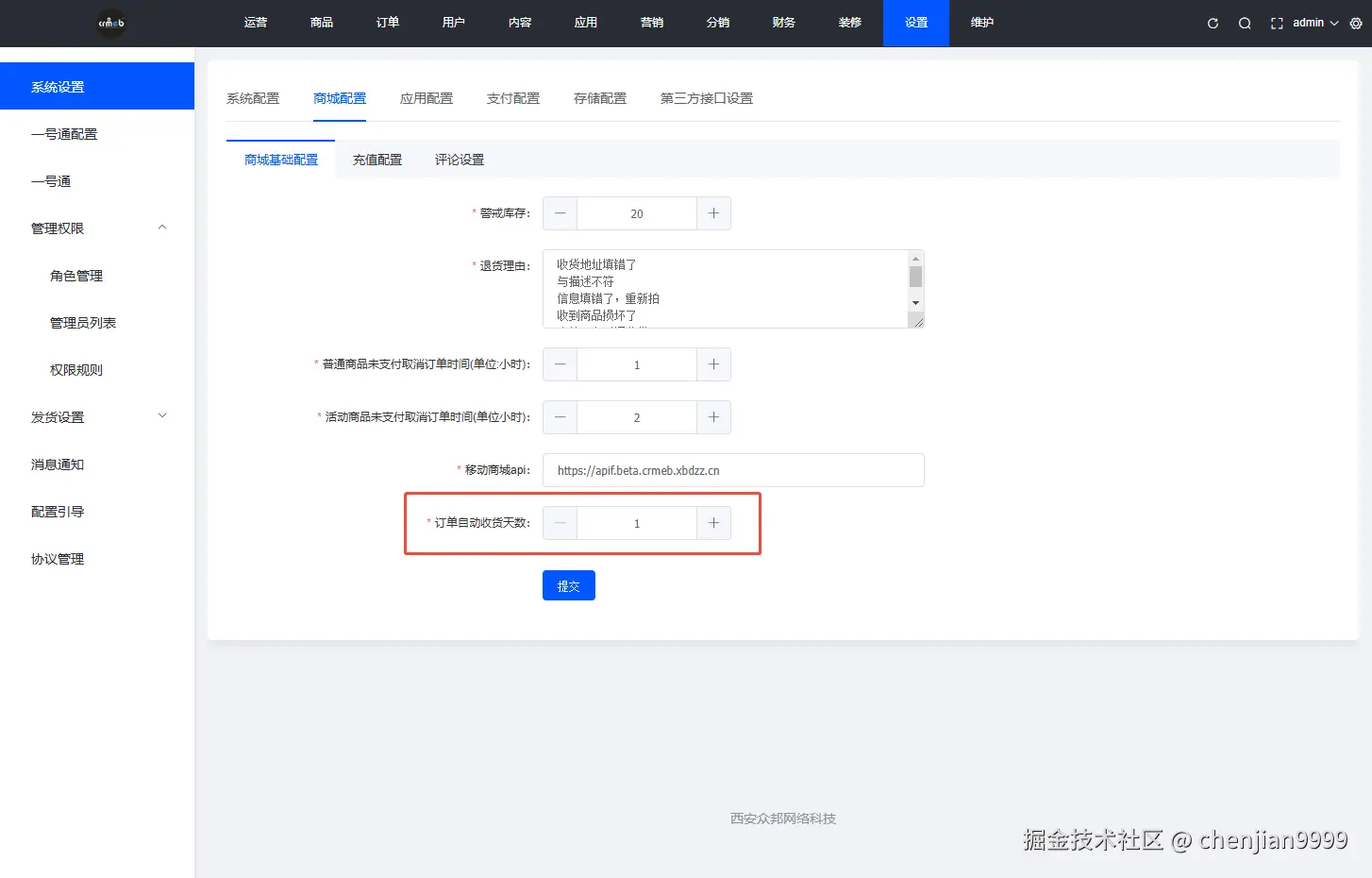Click minus button for 订单自动收货天数
The width and height of the screenshot is (1372, 878).
click(x=560, y=523)
